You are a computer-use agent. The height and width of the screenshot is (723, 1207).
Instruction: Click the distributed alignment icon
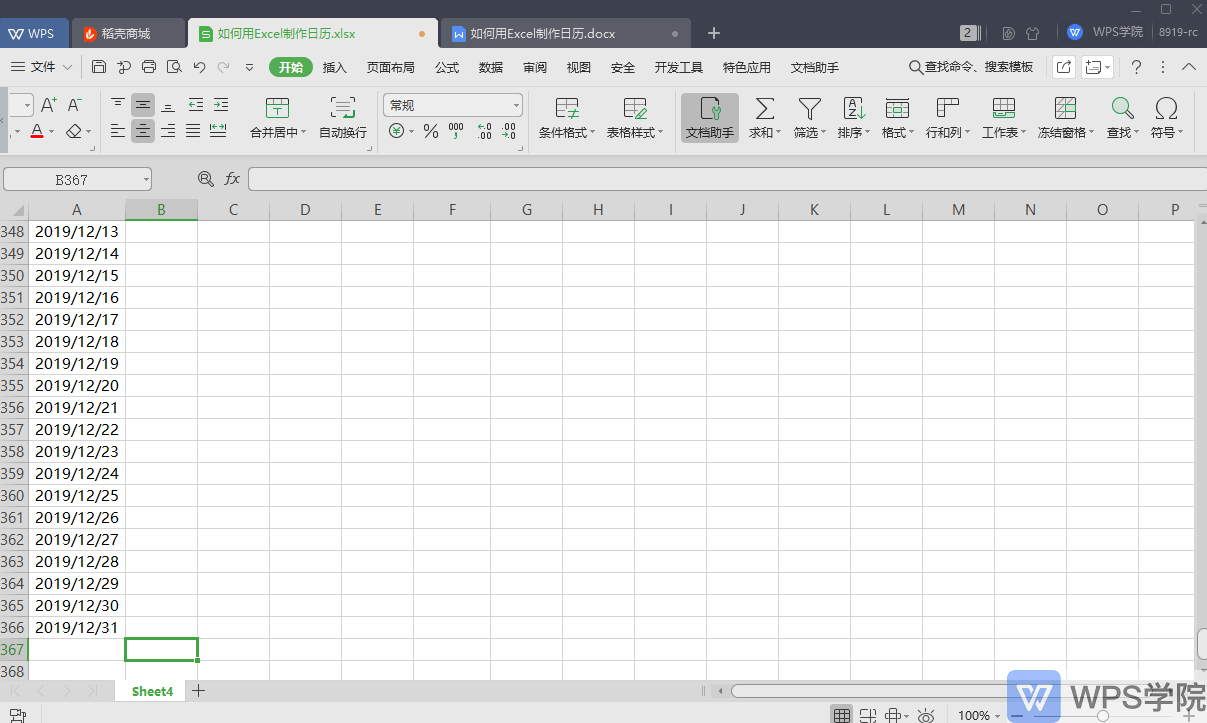coord(218,131)
